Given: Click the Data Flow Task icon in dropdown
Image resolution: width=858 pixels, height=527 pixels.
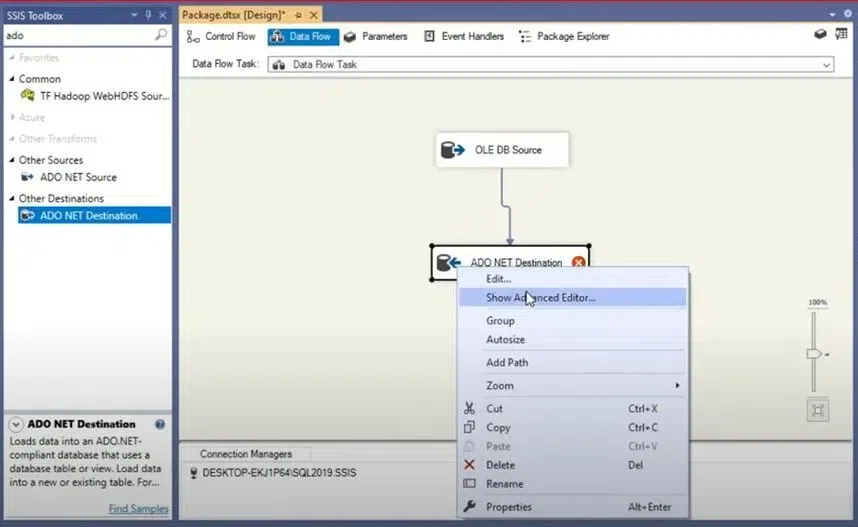Looking at the screenshot, I should pos(279,65).
